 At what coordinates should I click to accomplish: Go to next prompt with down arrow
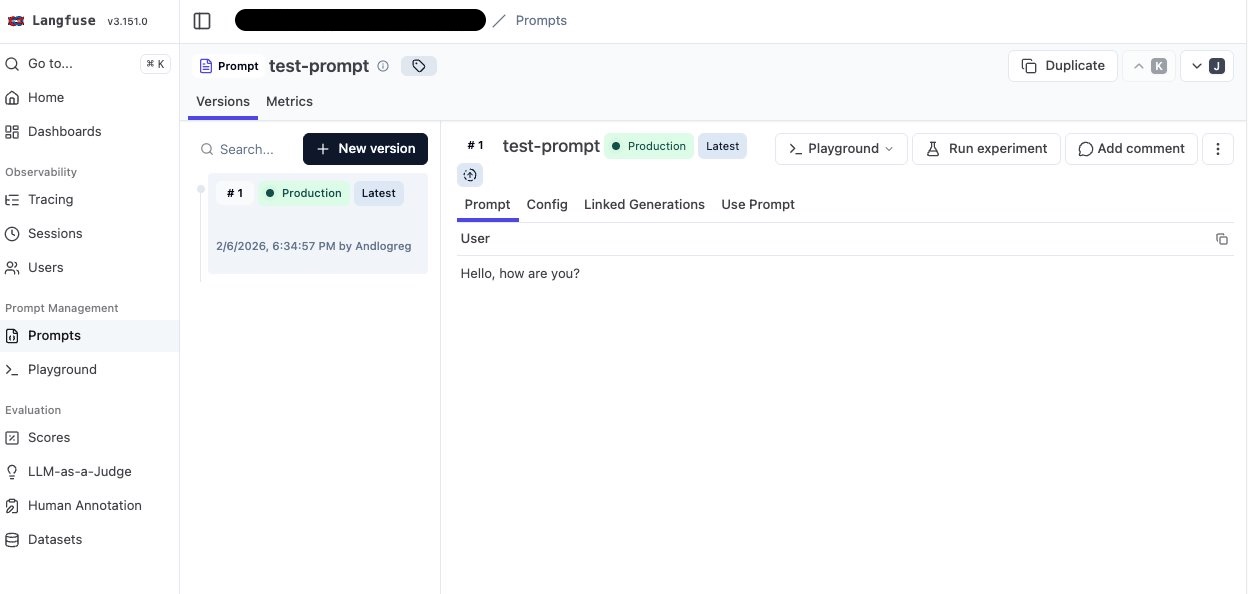pos(1206,66)
